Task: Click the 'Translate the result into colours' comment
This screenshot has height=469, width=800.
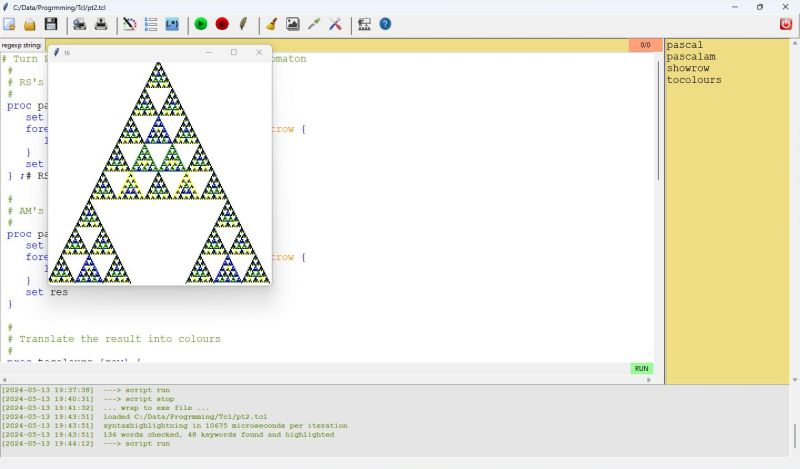Action: [119, 339]
